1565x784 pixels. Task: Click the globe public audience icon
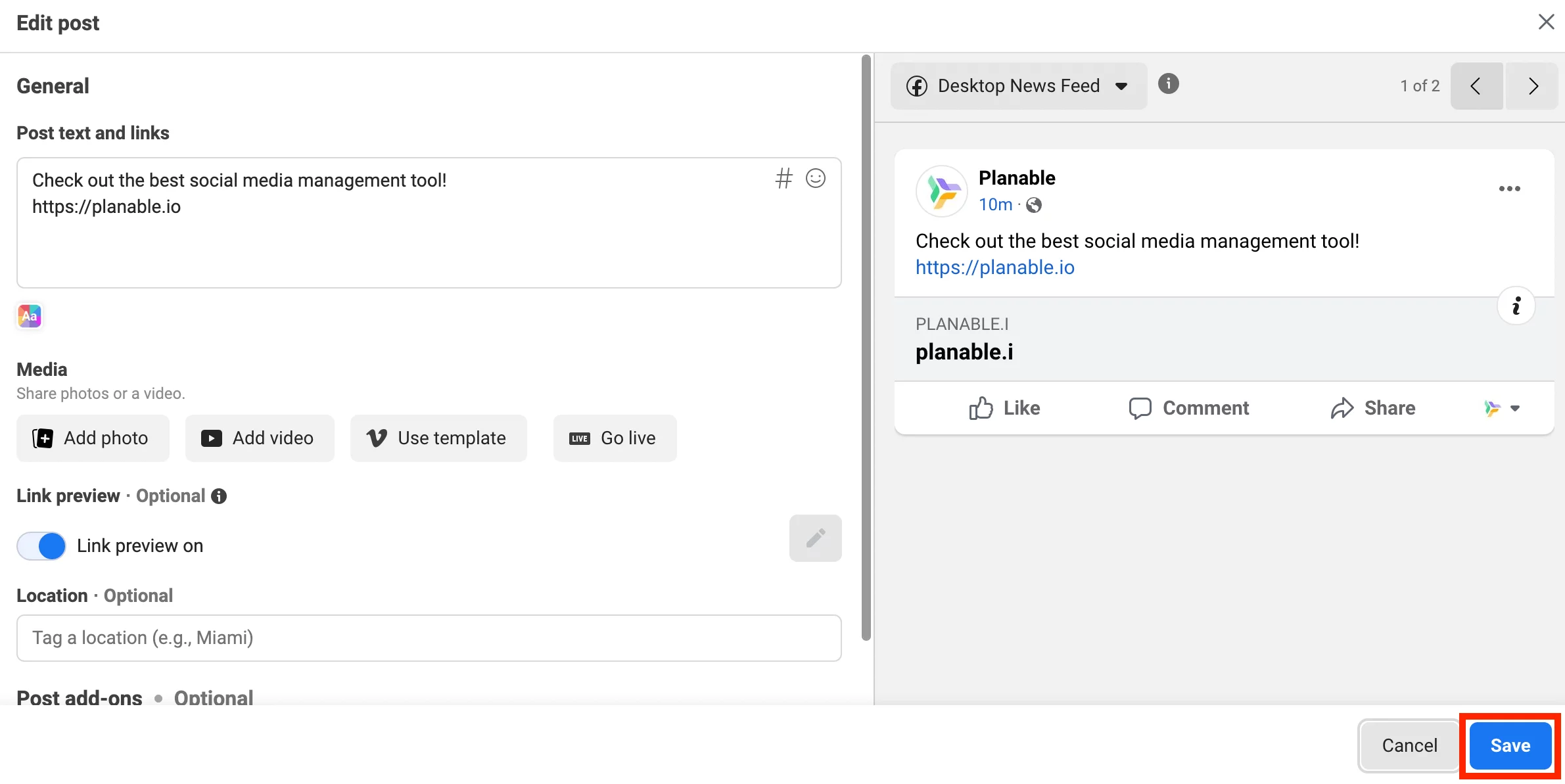(x=1034, y=206)
